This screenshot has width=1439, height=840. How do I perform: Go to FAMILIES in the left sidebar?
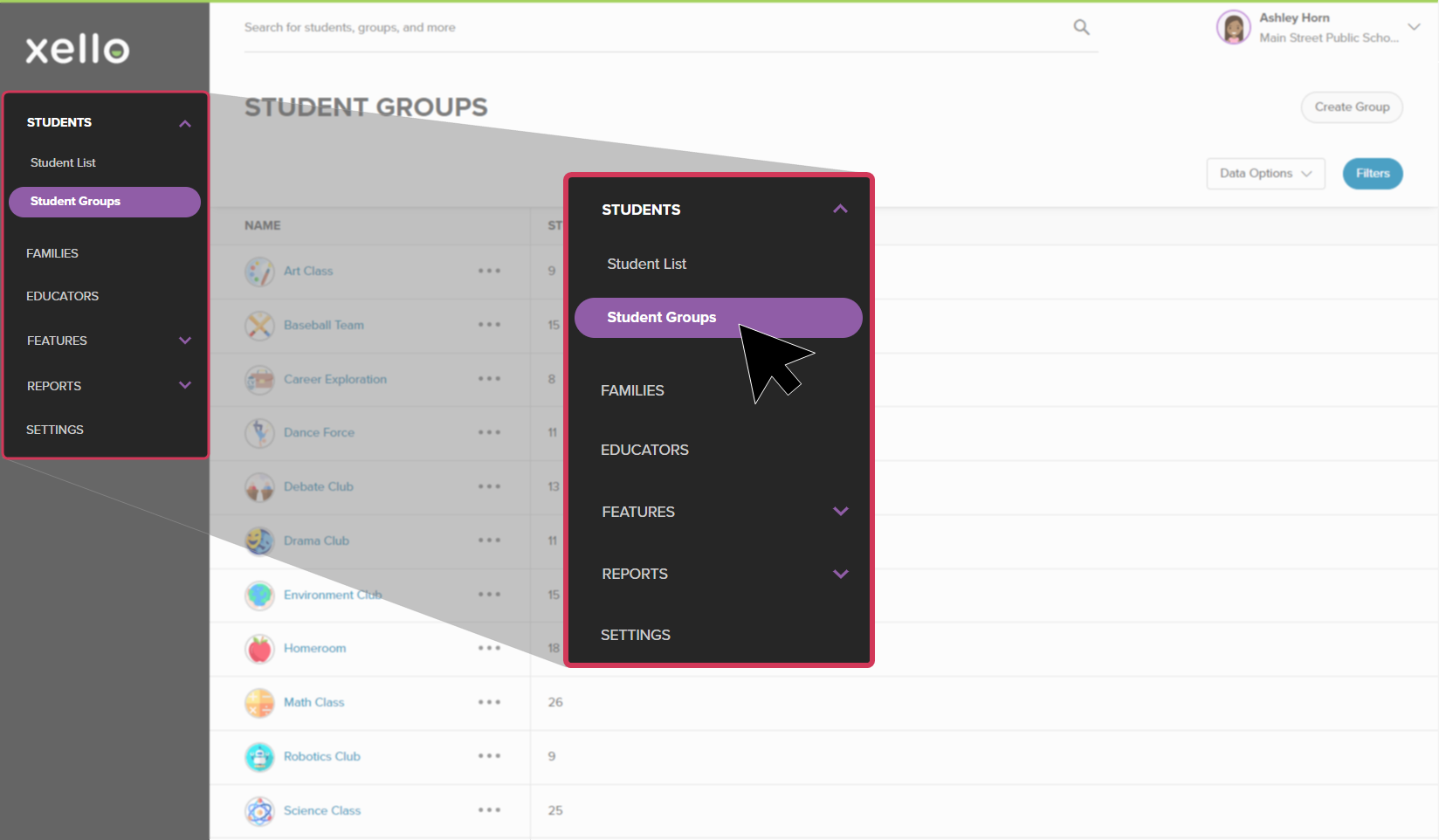(x=52, y=253)
